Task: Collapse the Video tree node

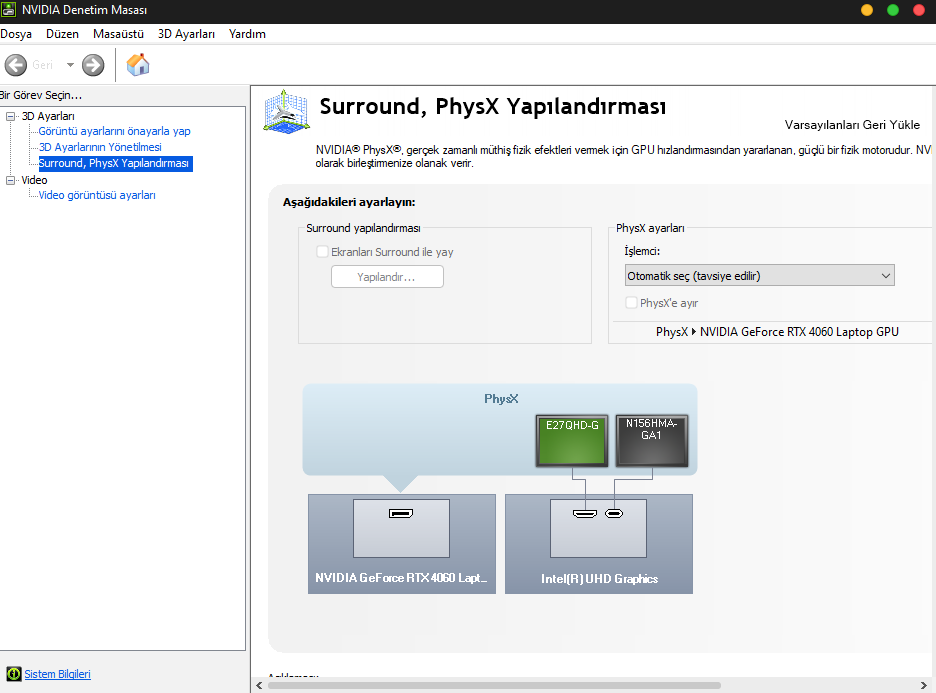Action: tap(11, 180)
